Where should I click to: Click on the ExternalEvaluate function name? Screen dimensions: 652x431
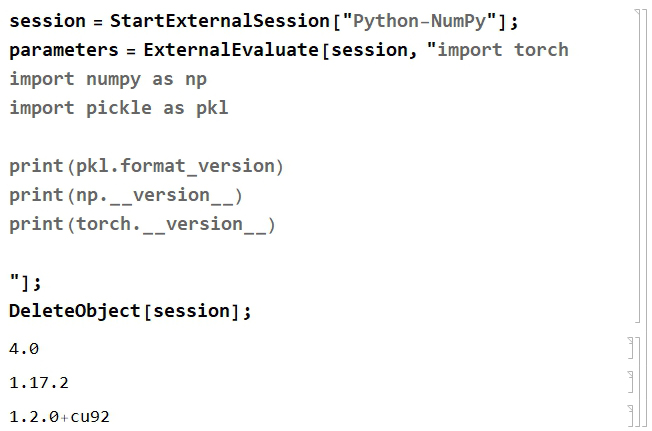[231, 50]
